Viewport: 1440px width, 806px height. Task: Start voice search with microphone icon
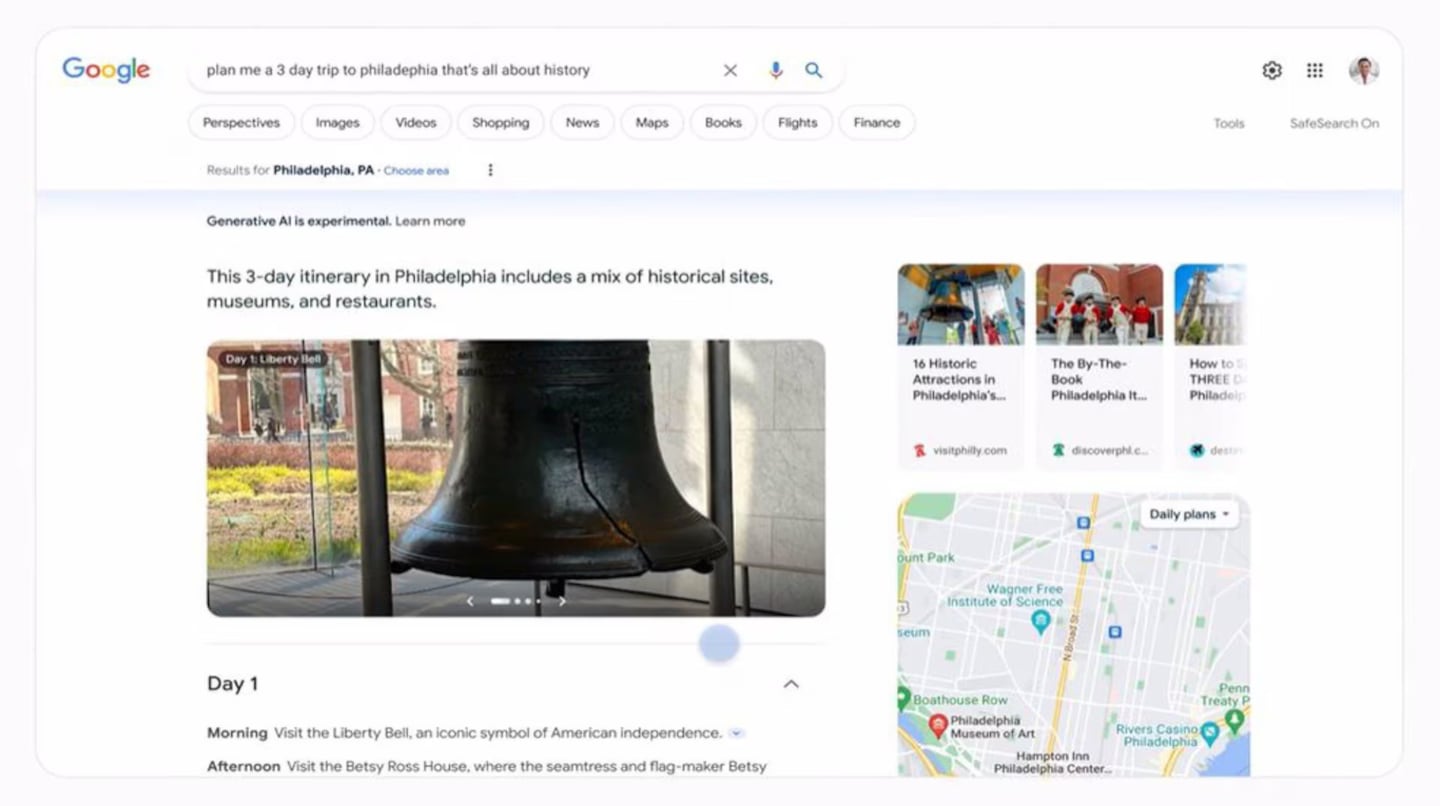tap(775, 70)
